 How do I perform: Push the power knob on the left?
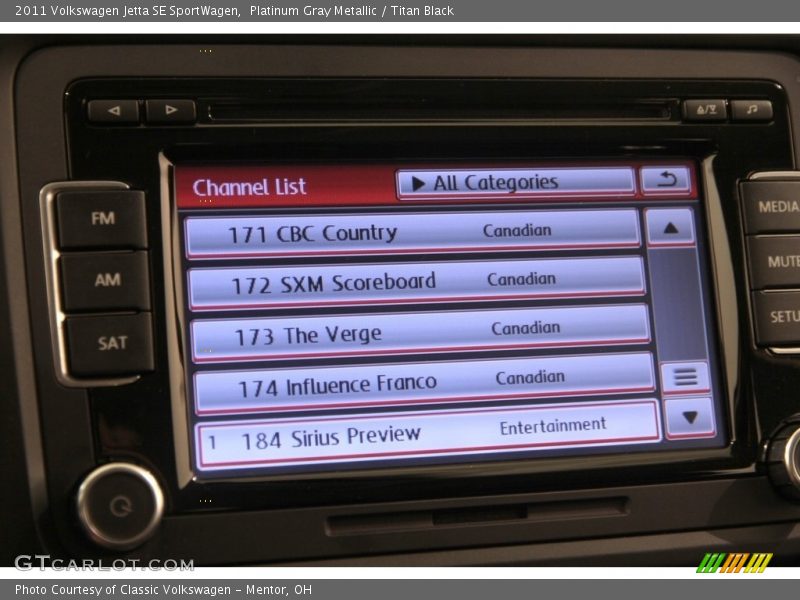click(x=120, y=506)
